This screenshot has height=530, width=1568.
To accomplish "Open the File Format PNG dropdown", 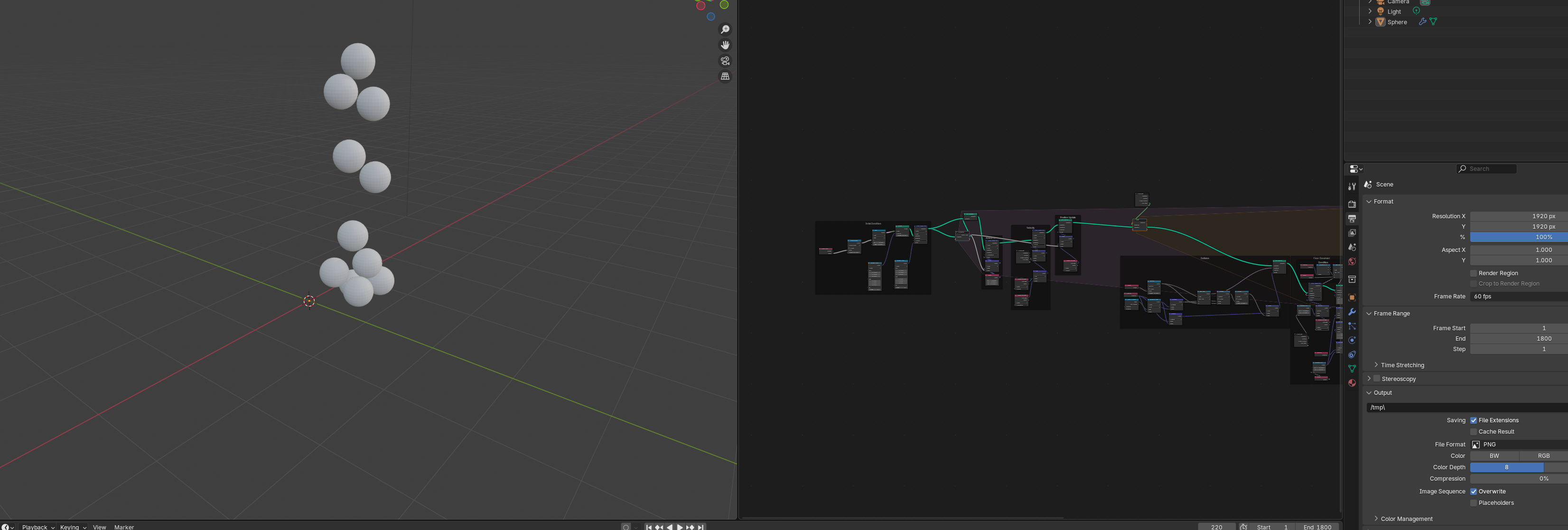I will pyautogui.click(x=1519, y=445).
